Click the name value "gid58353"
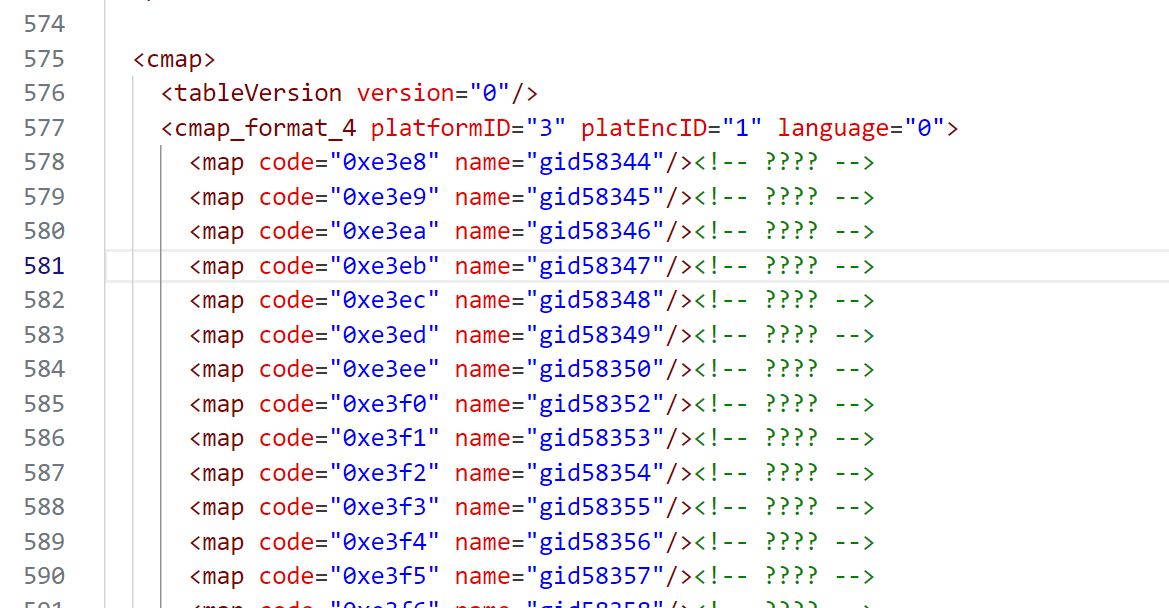This screenshot has height=608, width=1169. click(602, 438)
